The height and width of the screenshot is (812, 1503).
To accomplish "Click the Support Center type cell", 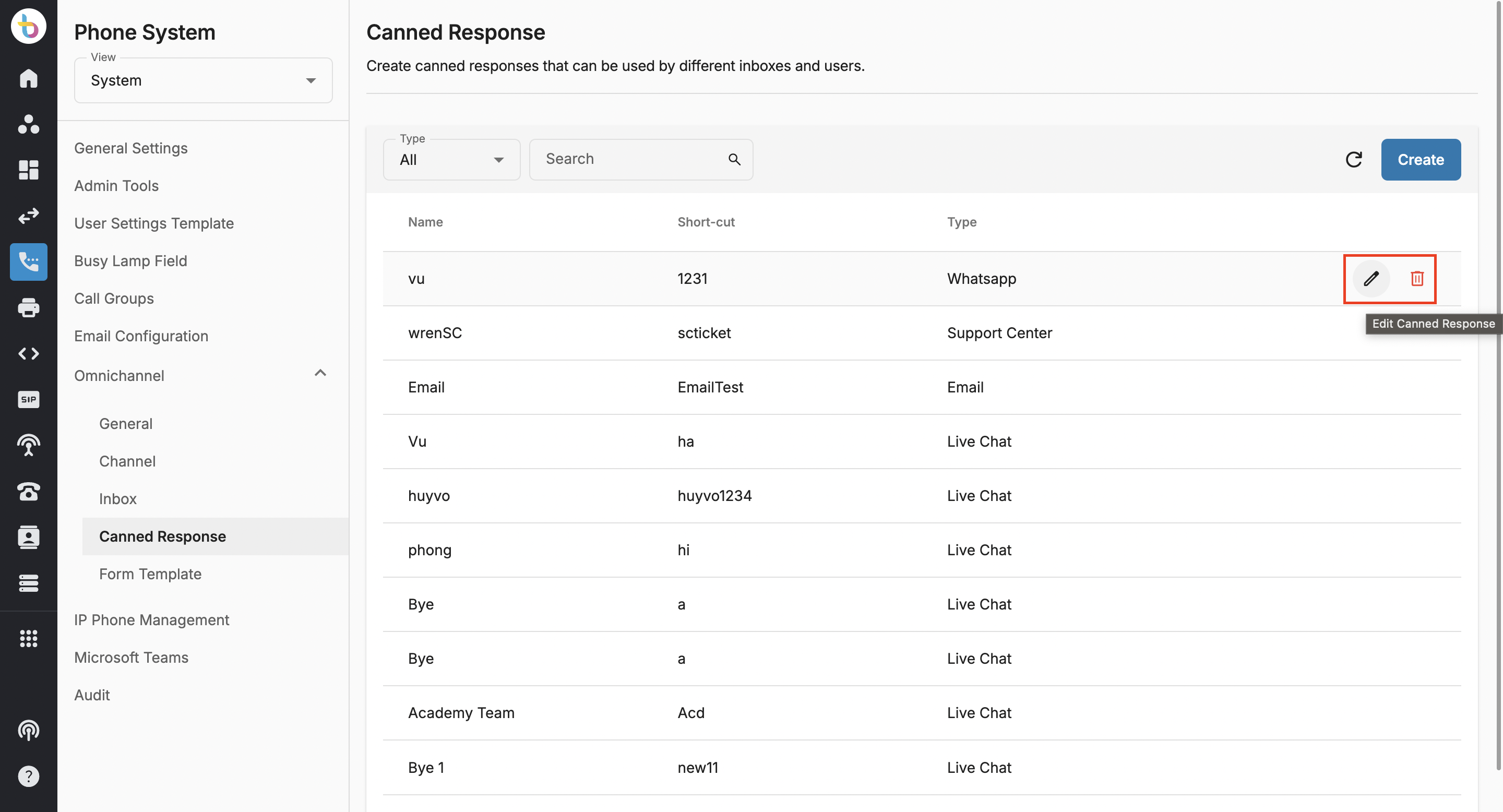I will tap(999, 333).
